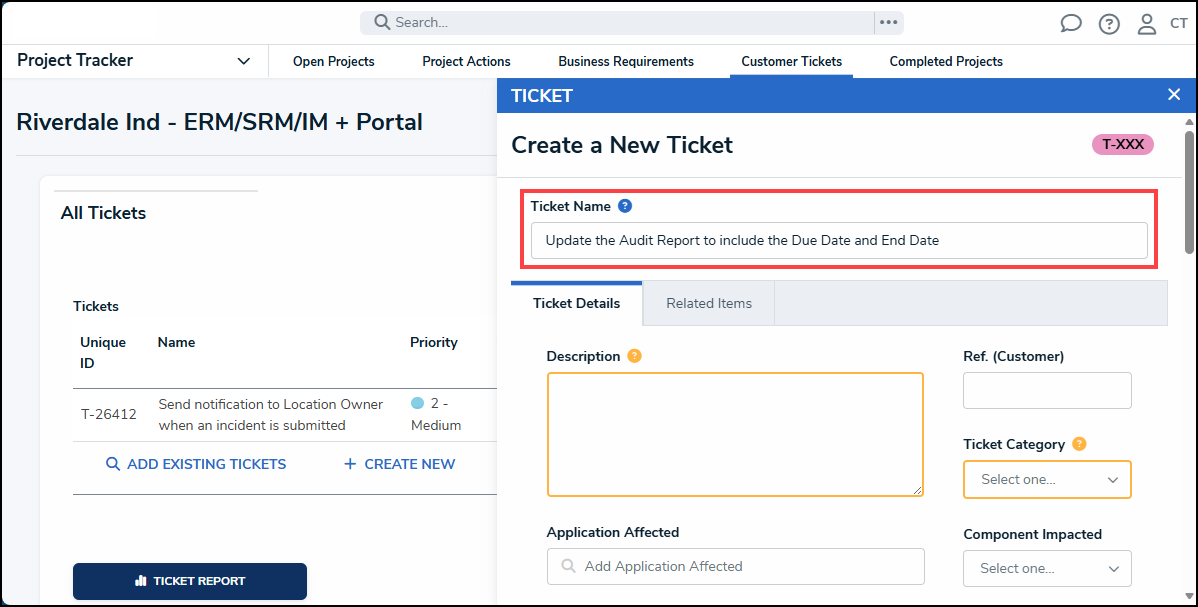
Task: Click the search icon in the top search bar
Action: pos(380,21)
